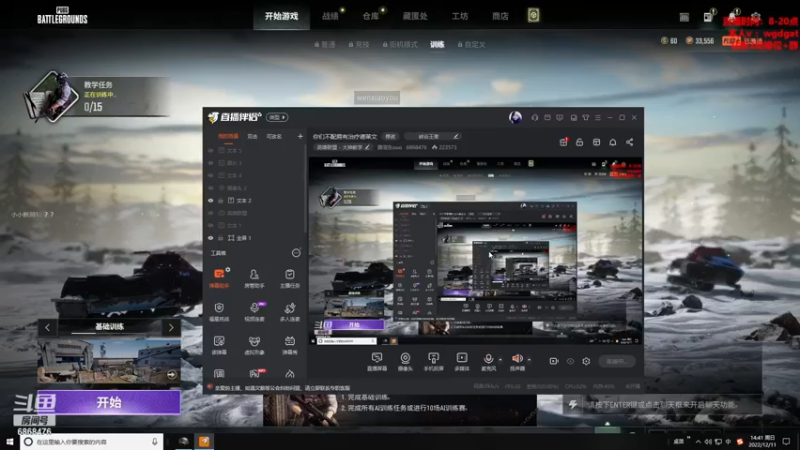Click the layout panel icon beside the padlock
The image size is (800, 450).
[596, 142]
